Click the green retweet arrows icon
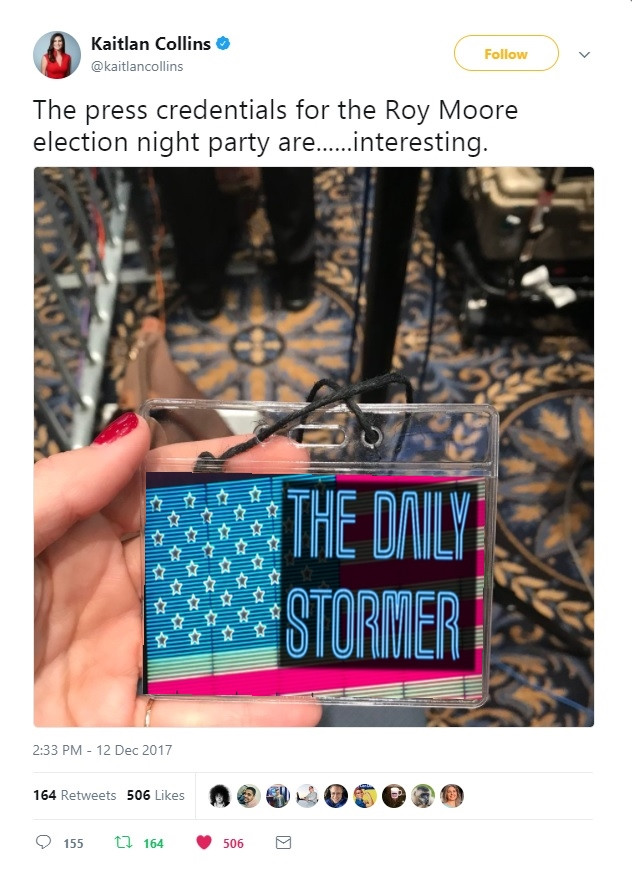632x878 pixels. [x=123, y=842]
